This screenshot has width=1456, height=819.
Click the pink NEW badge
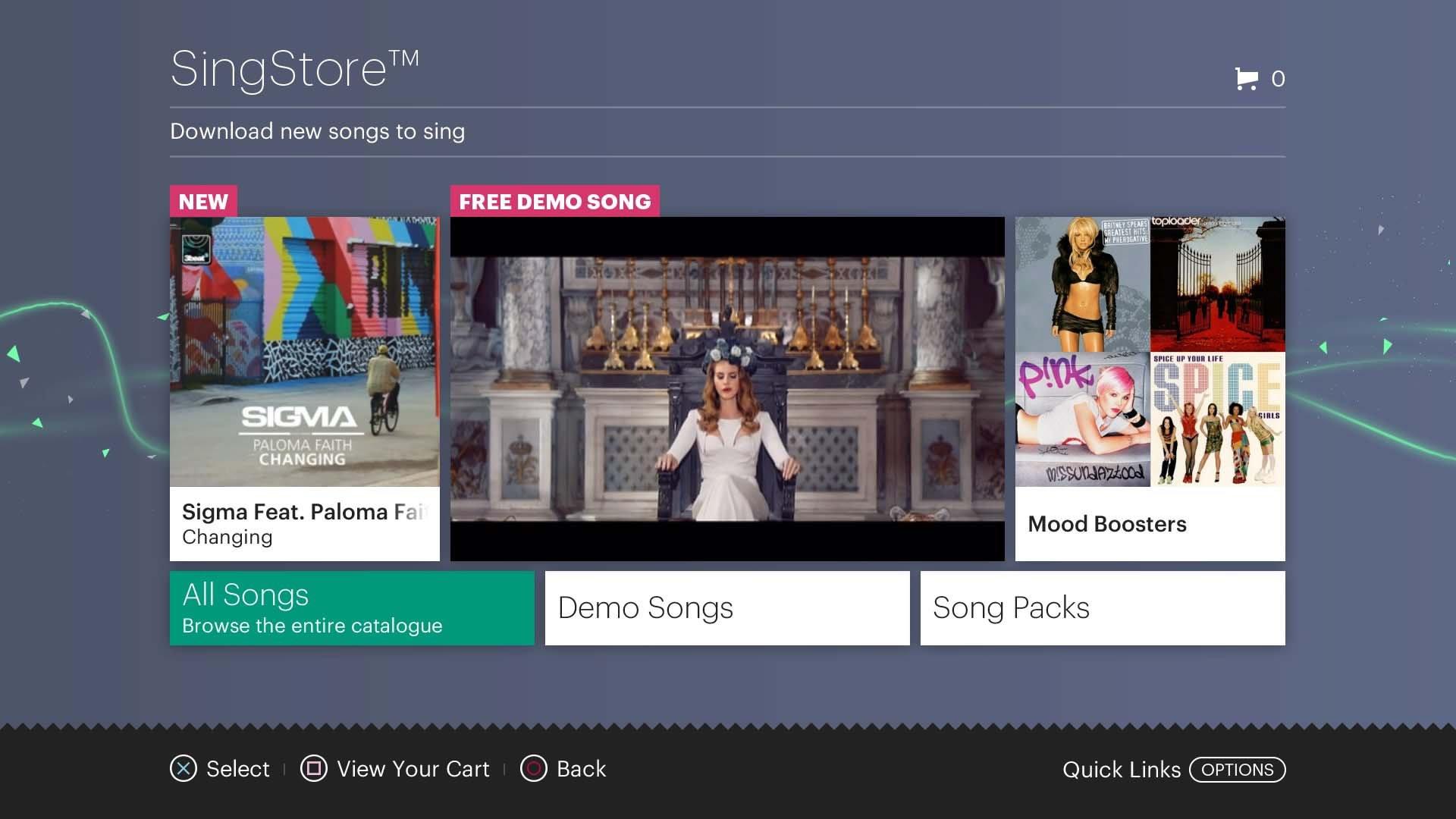click(x=202, y=201)
